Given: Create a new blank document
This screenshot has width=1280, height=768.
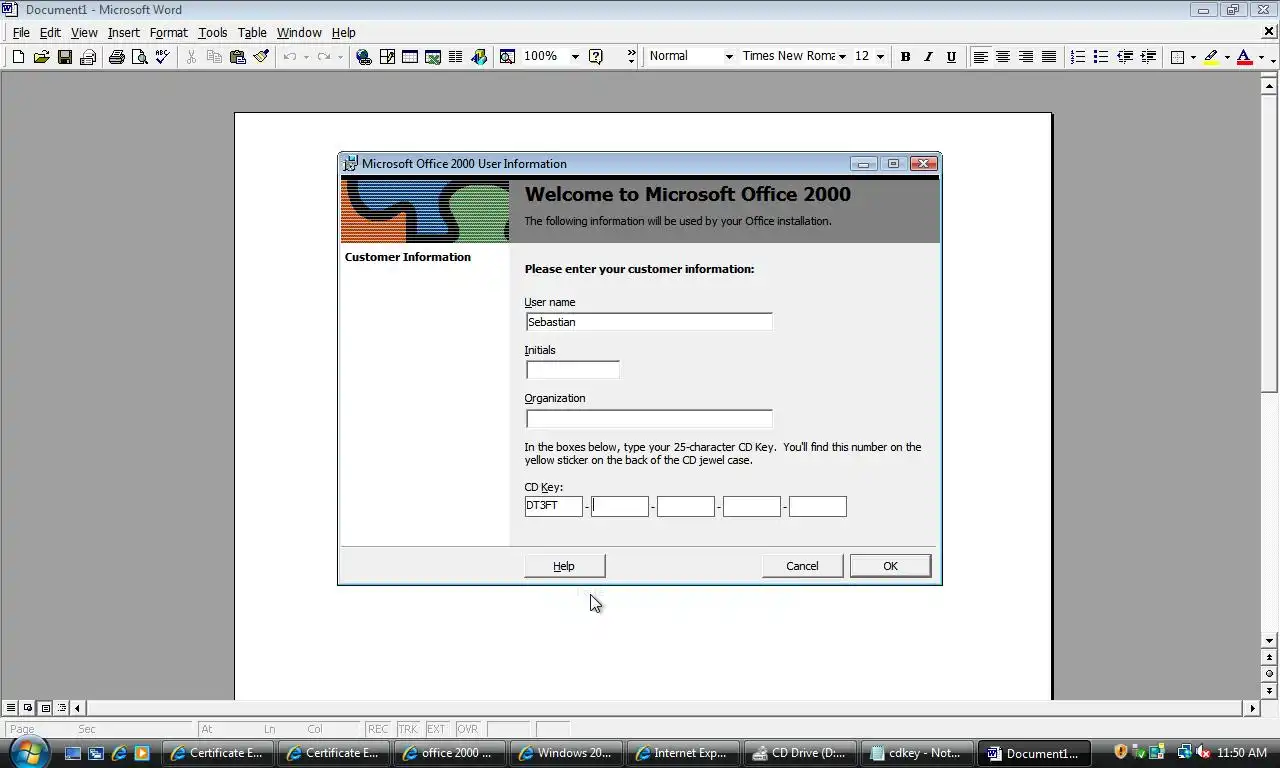Looking at the screenshot, I should (x=18, y=57).
